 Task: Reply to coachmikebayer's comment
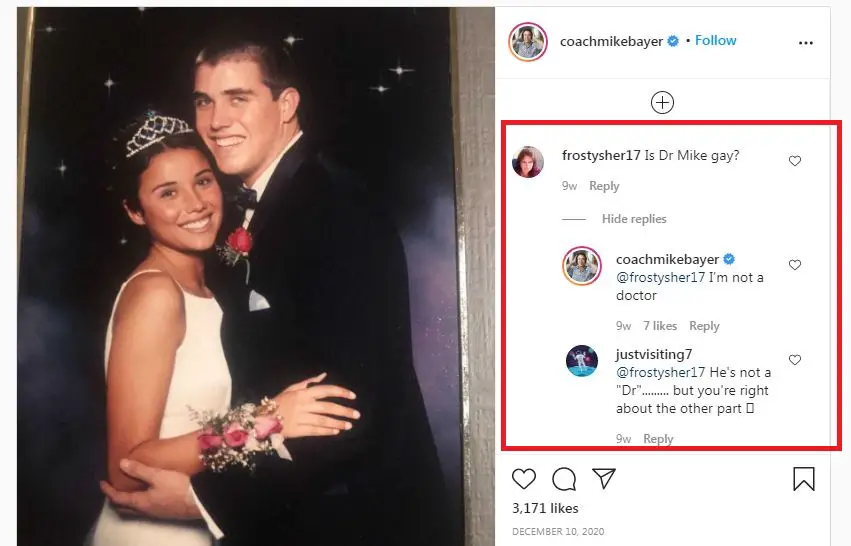[x=704, y=326]
